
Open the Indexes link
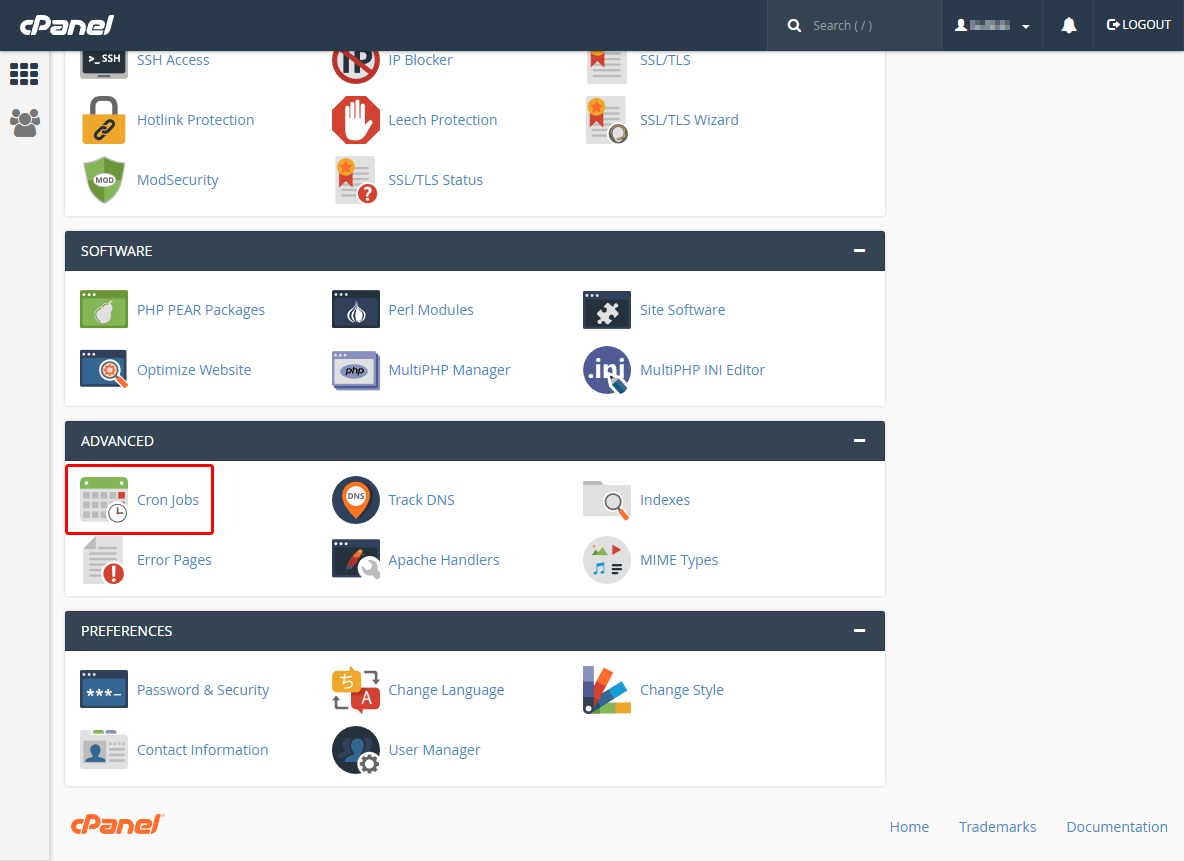point(665,500)
